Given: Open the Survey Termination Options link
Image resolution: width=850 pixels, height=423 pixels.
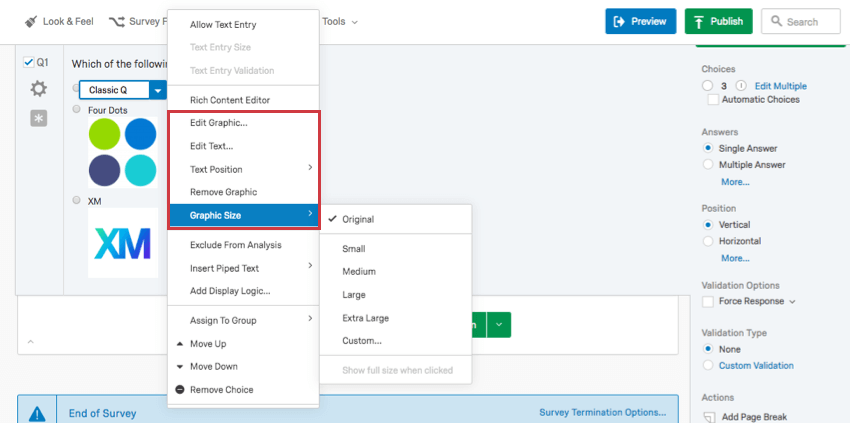Looking at the screenshot, I should [602, 412].
